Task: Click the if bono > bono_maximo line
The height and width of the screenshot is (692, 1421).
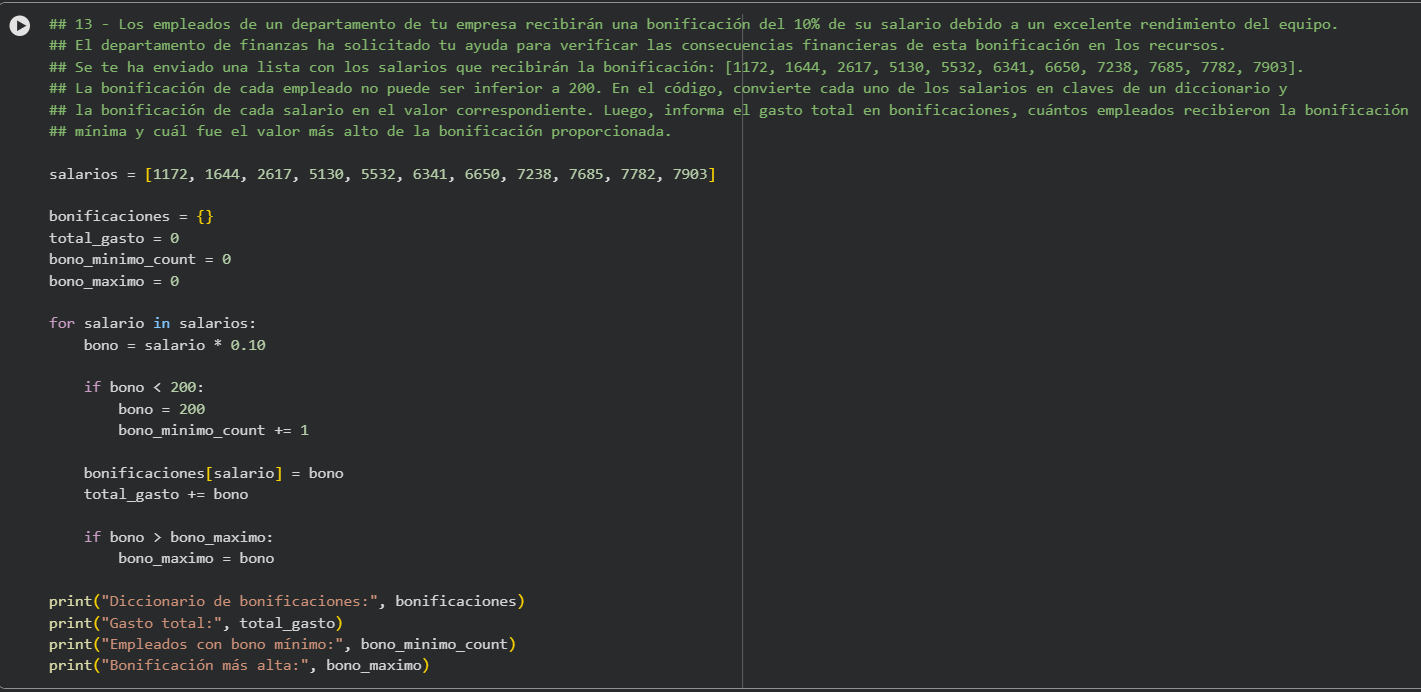Action: point(178,537)
